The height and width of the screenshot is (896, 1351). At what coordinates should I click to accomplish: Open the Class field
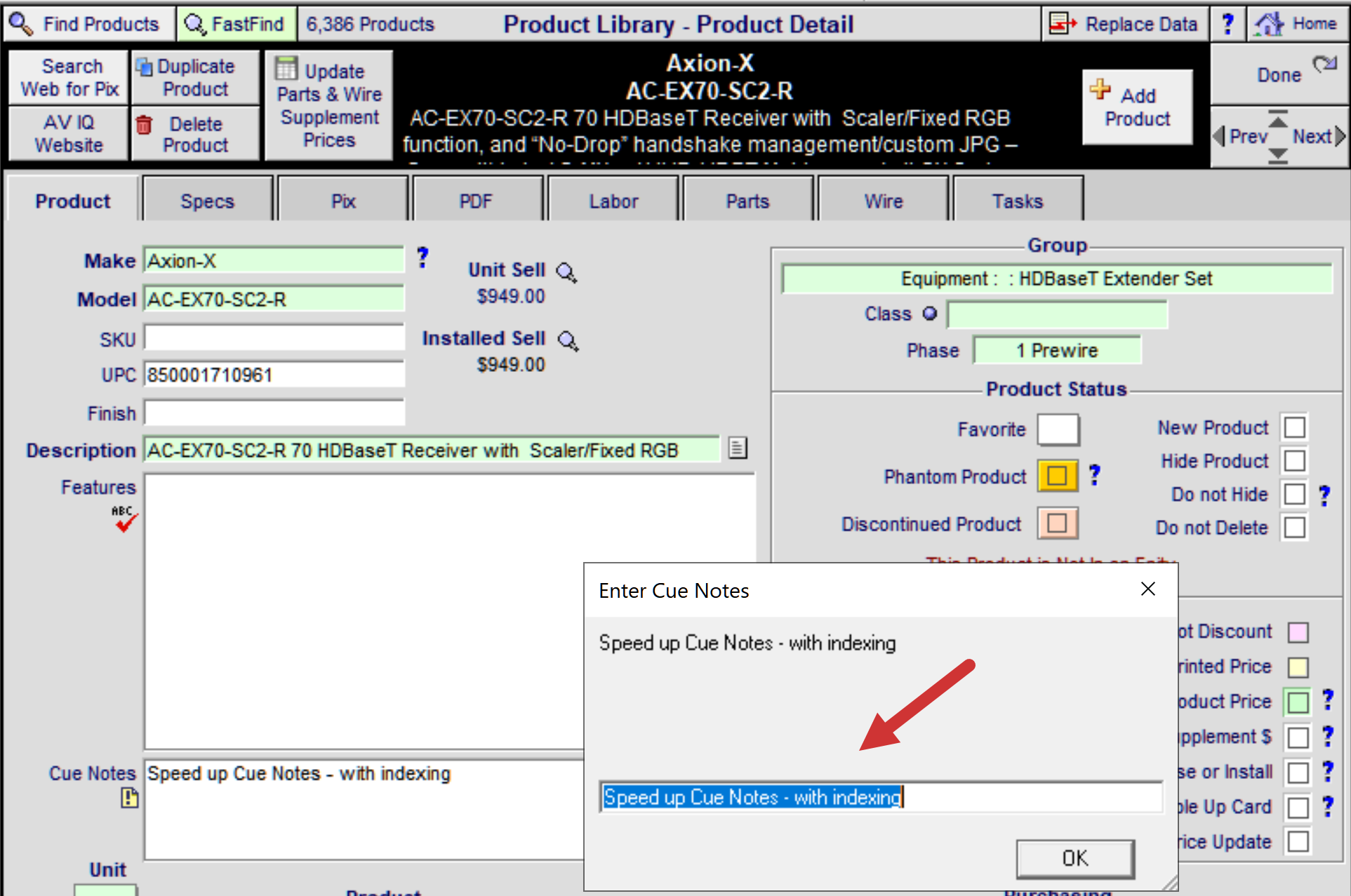(x=1057, y=314)
